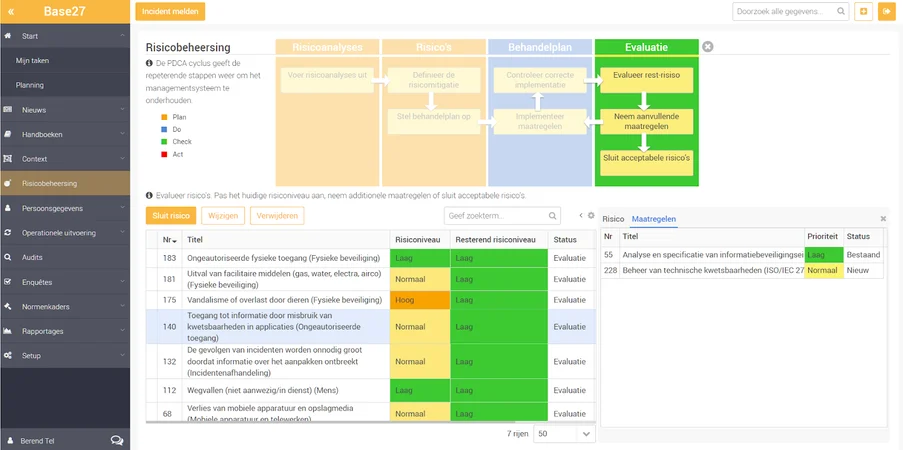This screenshot has height=450, width=903.
Task: Select checkbox for row 175
Action: point(152,300)
